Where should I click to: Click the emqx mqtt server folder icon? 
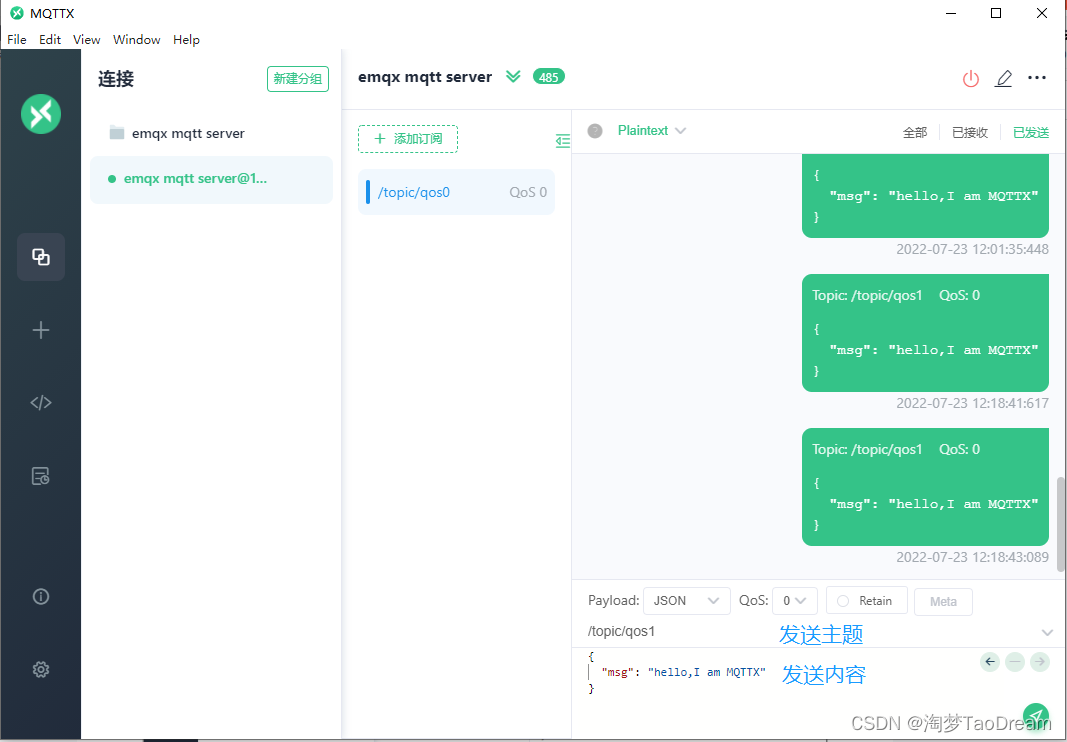117,133
